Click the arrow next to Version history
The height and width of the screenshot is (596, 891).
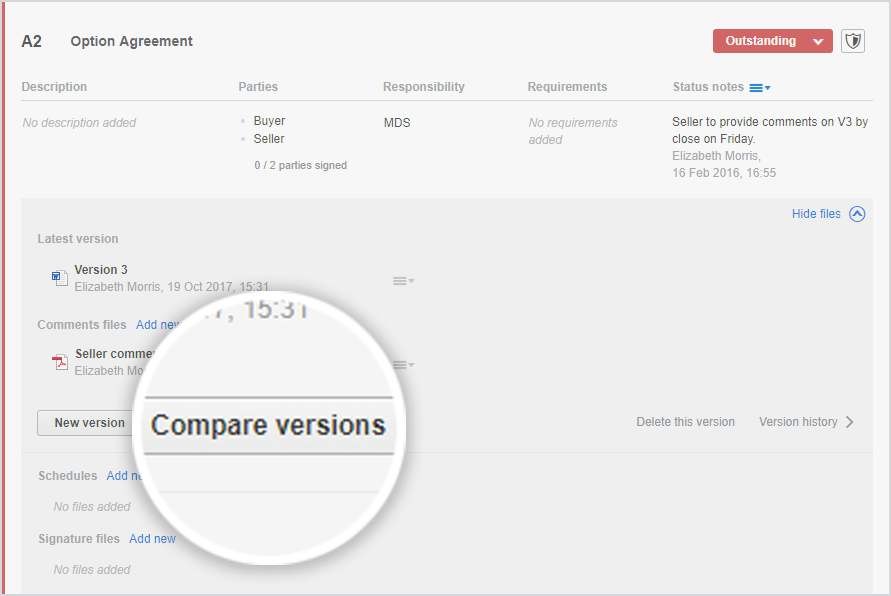tap(850, 422)
